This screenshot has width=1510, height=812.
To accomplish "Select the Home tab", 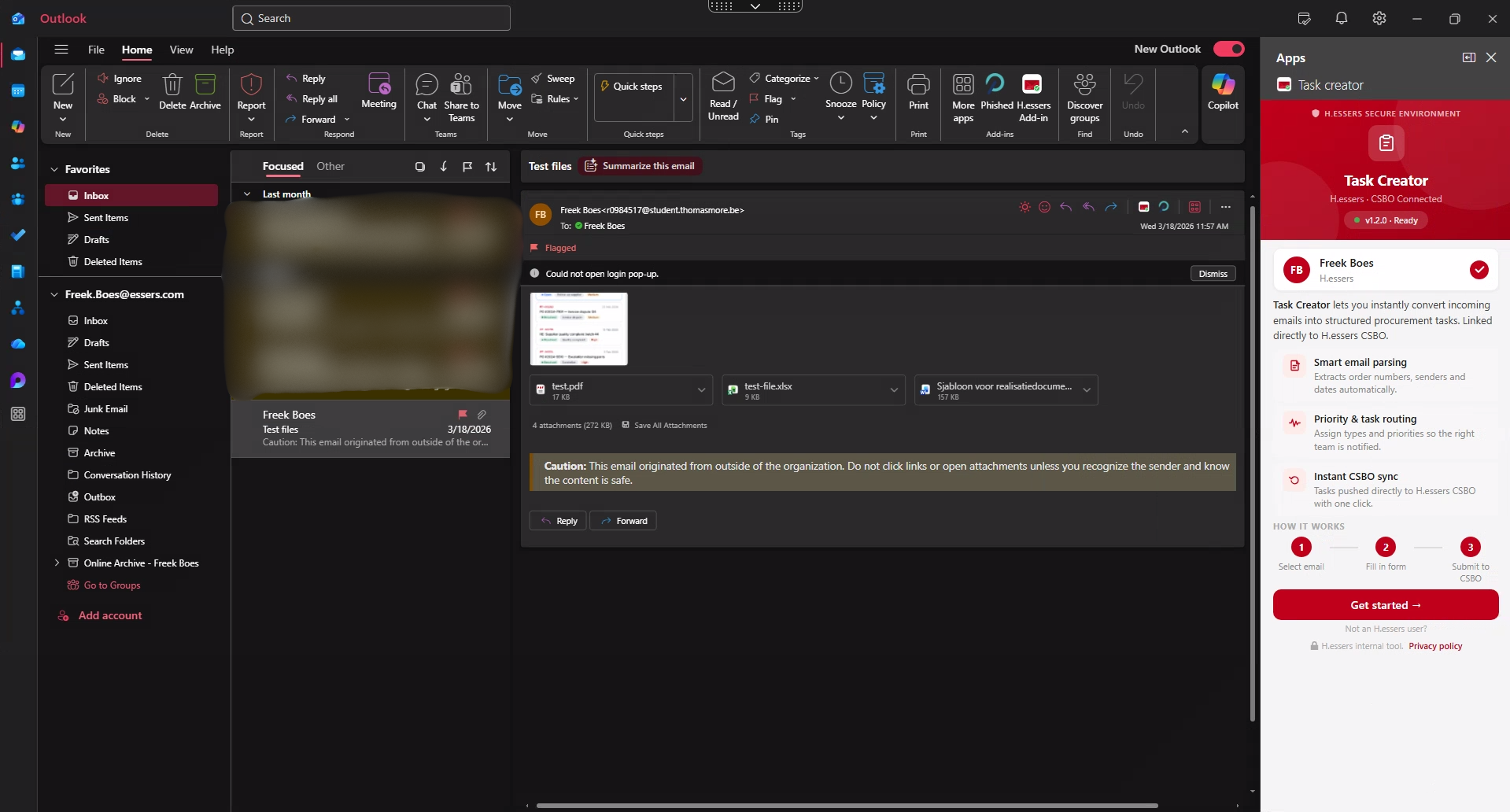I will point(137,50).
